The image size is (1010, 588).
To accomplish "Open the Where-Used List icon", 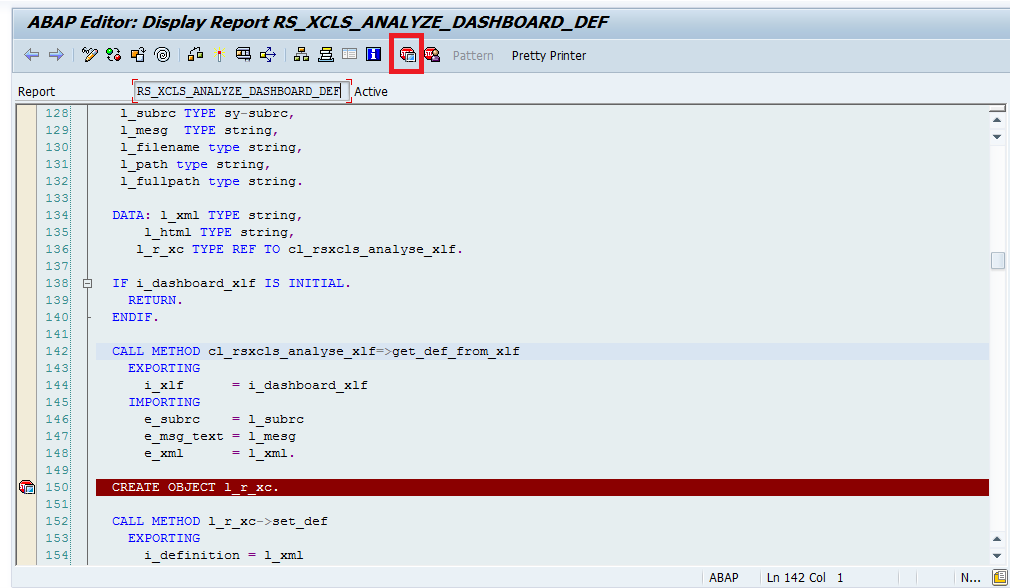I will [x=268, y=55].
